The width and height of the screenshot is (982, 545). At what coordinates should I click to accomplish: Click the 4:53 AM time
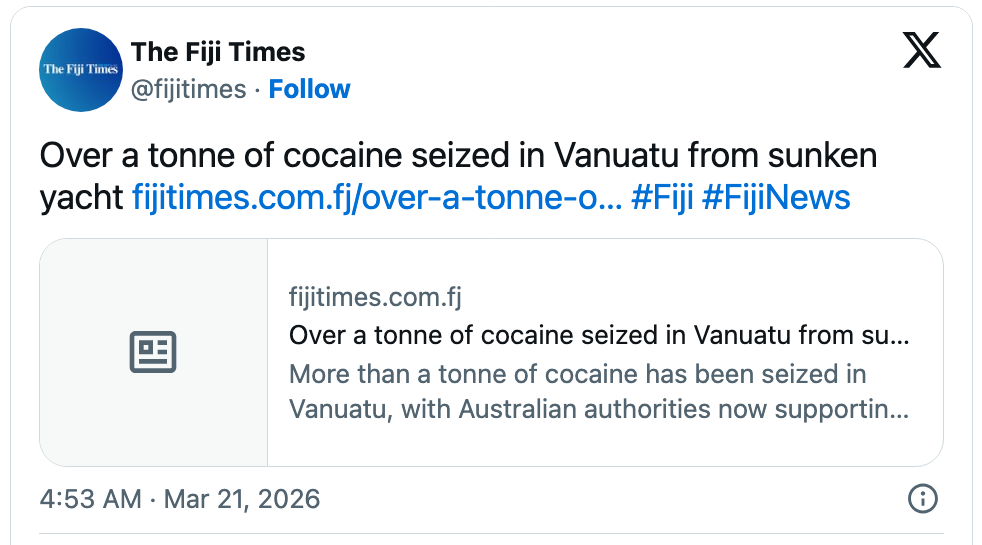[90, 499]
